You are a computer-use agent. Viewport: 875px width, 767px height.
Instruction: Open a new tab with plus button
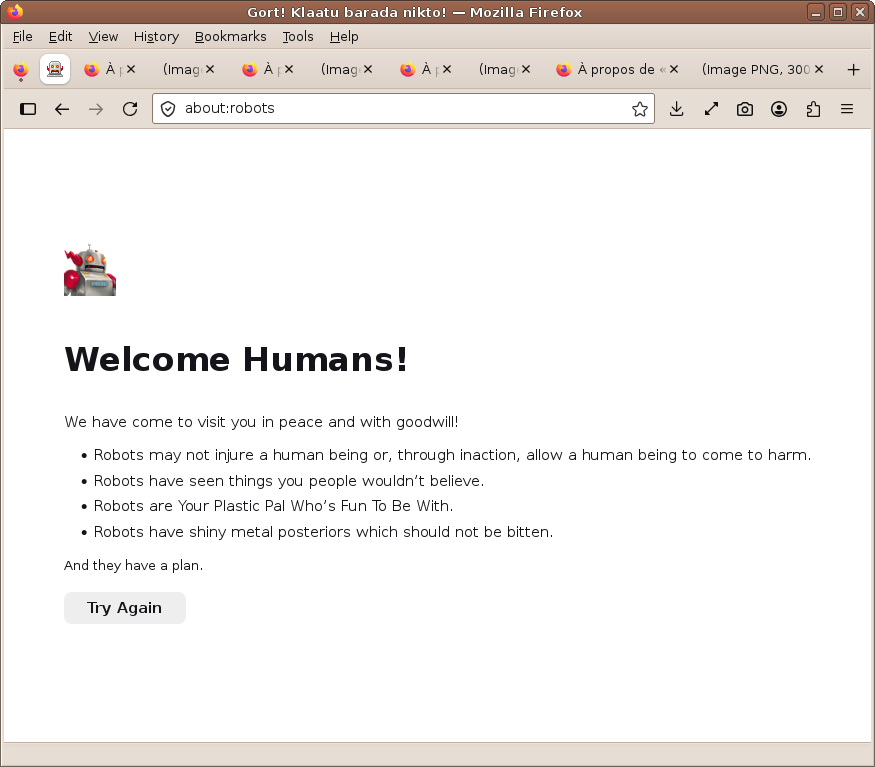pyautogui.click(x=853, y=70)
